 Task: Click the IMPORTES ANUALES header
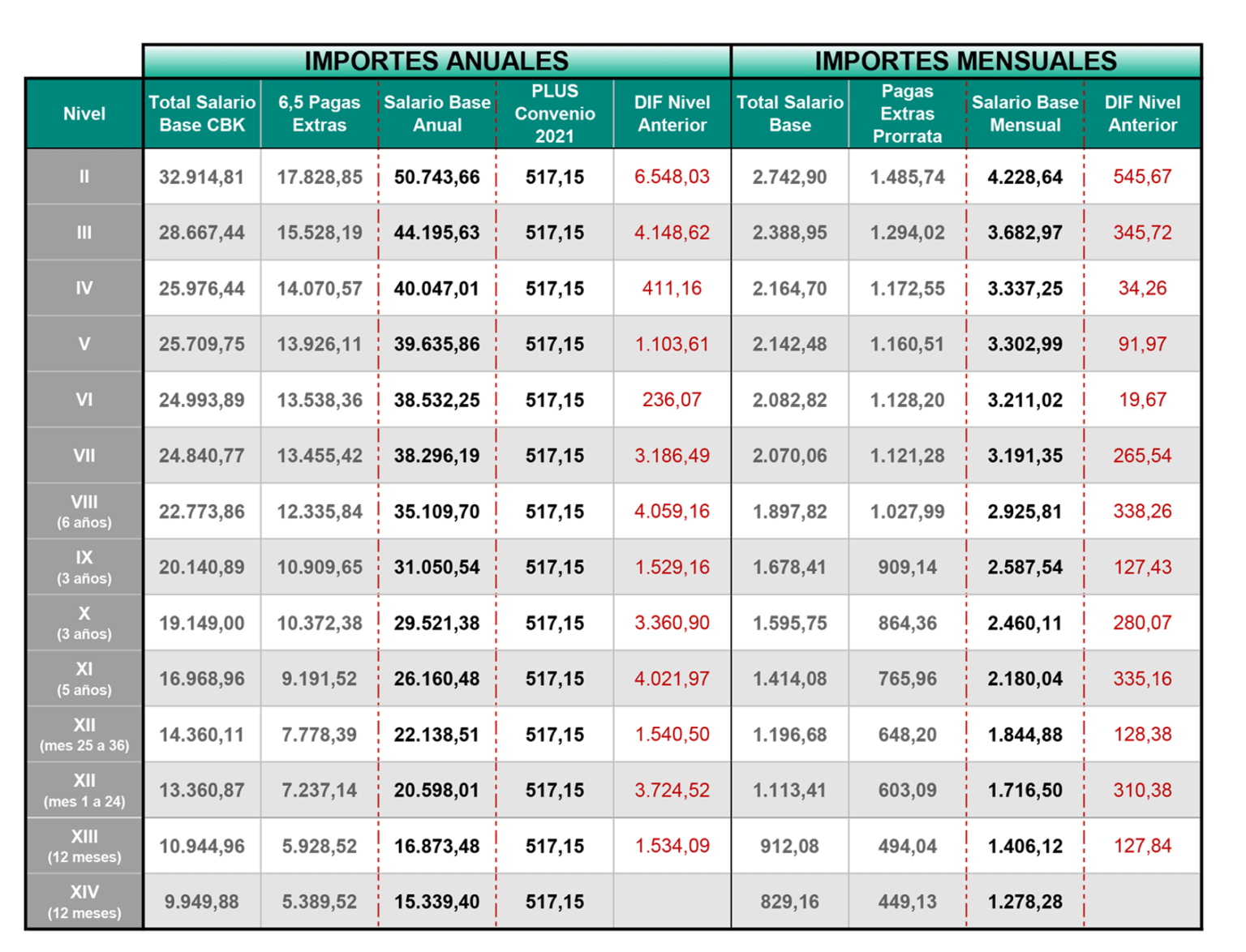436,61
